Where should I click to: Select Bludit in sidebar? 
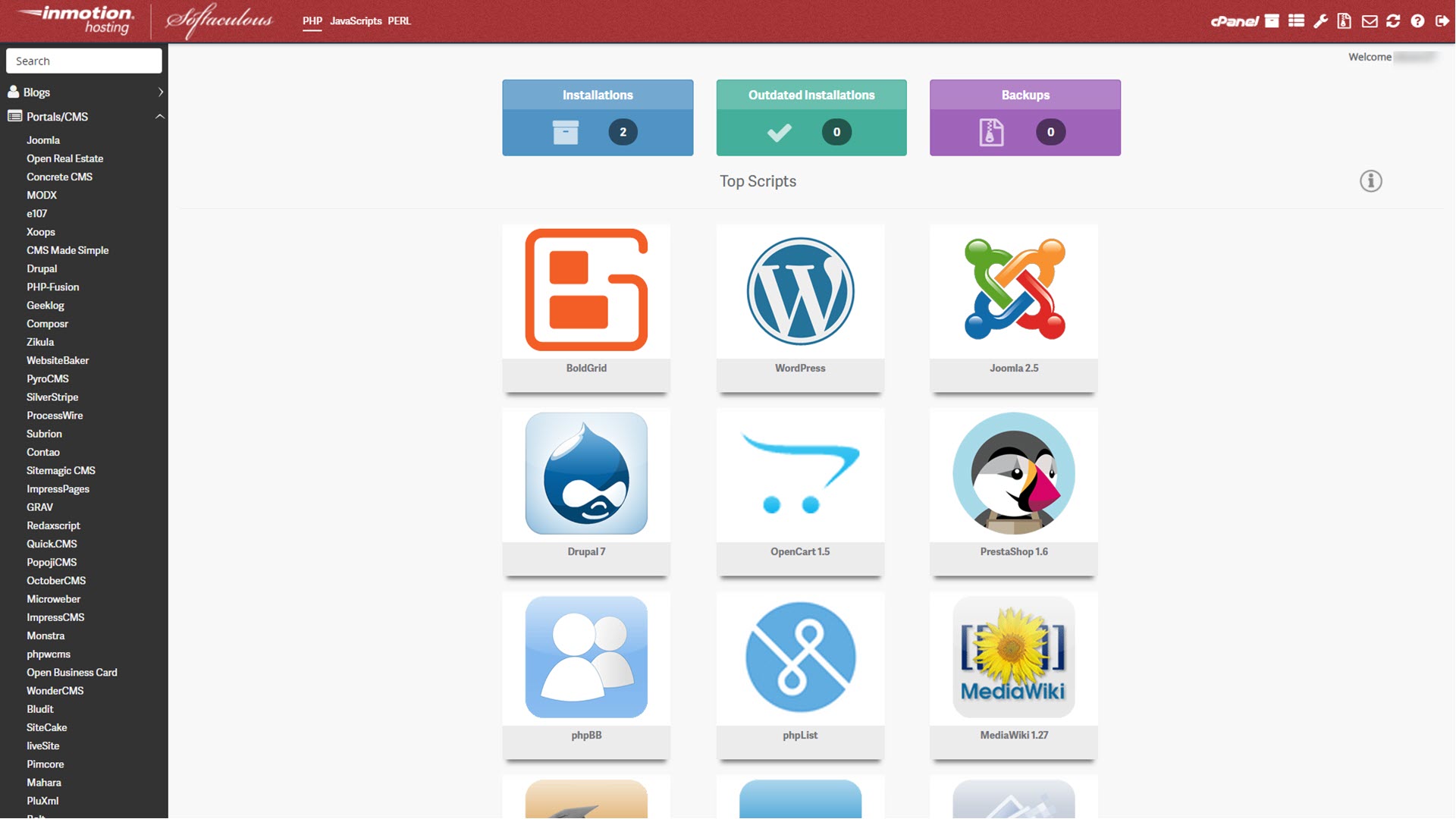[x=40, y=709]
